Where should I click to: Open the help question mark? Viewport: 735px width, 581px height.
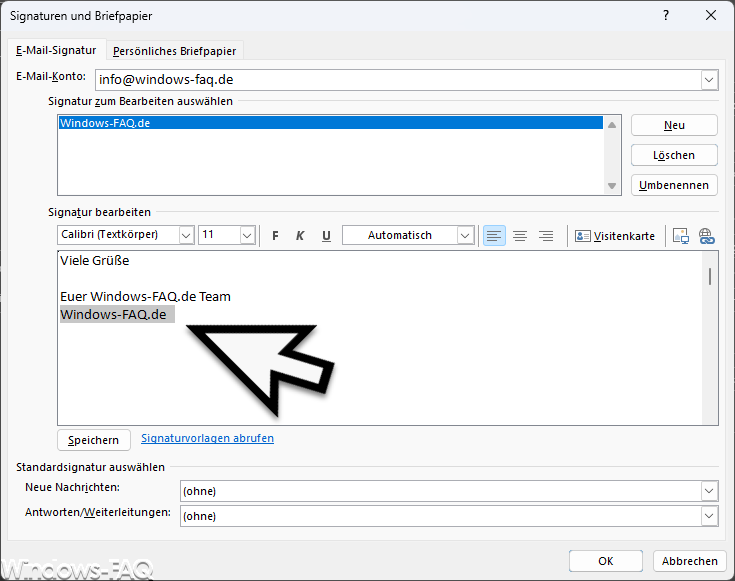666,15
